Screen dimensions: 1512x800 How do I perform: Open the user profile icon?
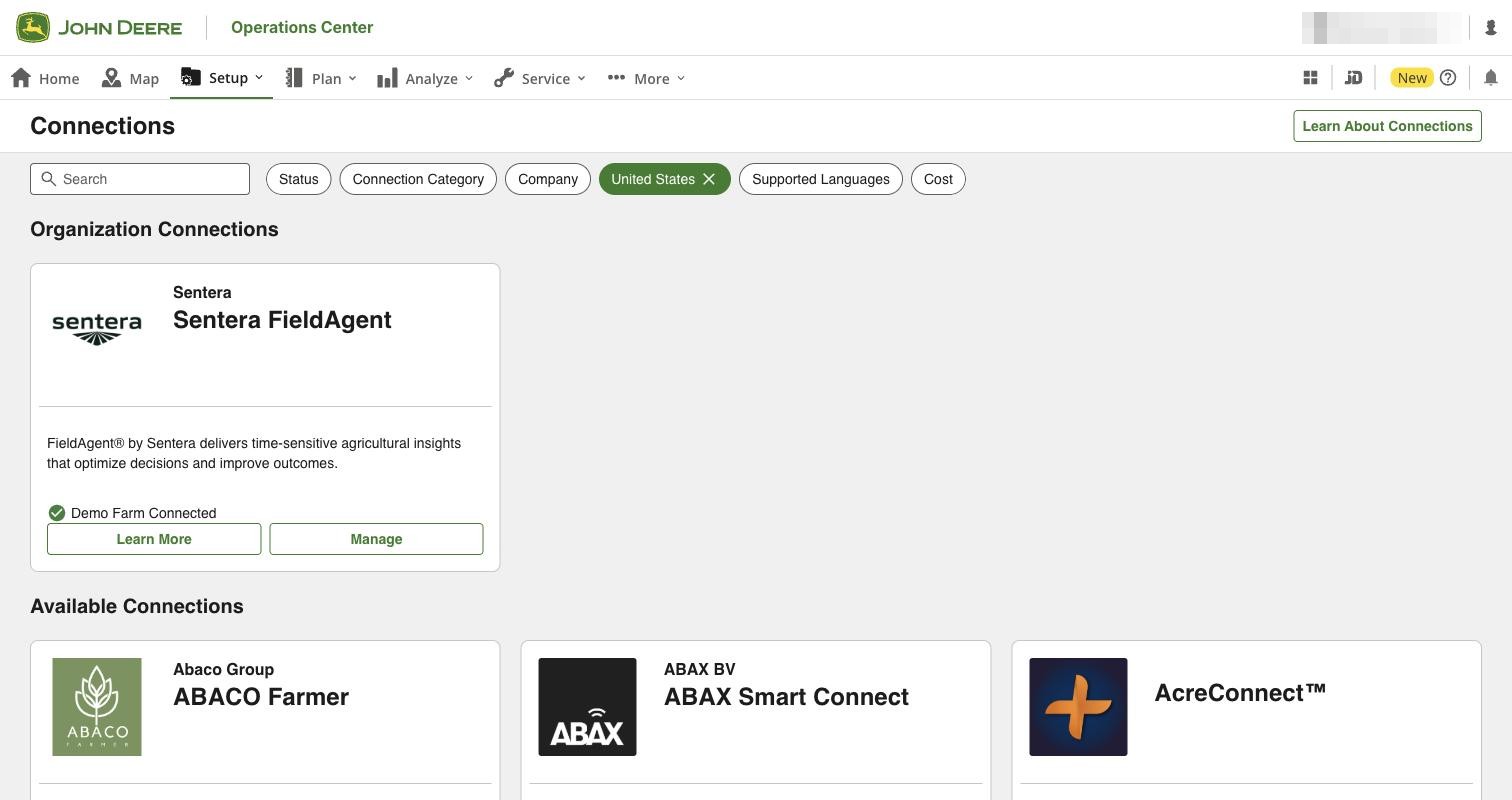pyautogui.click(x=1490, y=28)
